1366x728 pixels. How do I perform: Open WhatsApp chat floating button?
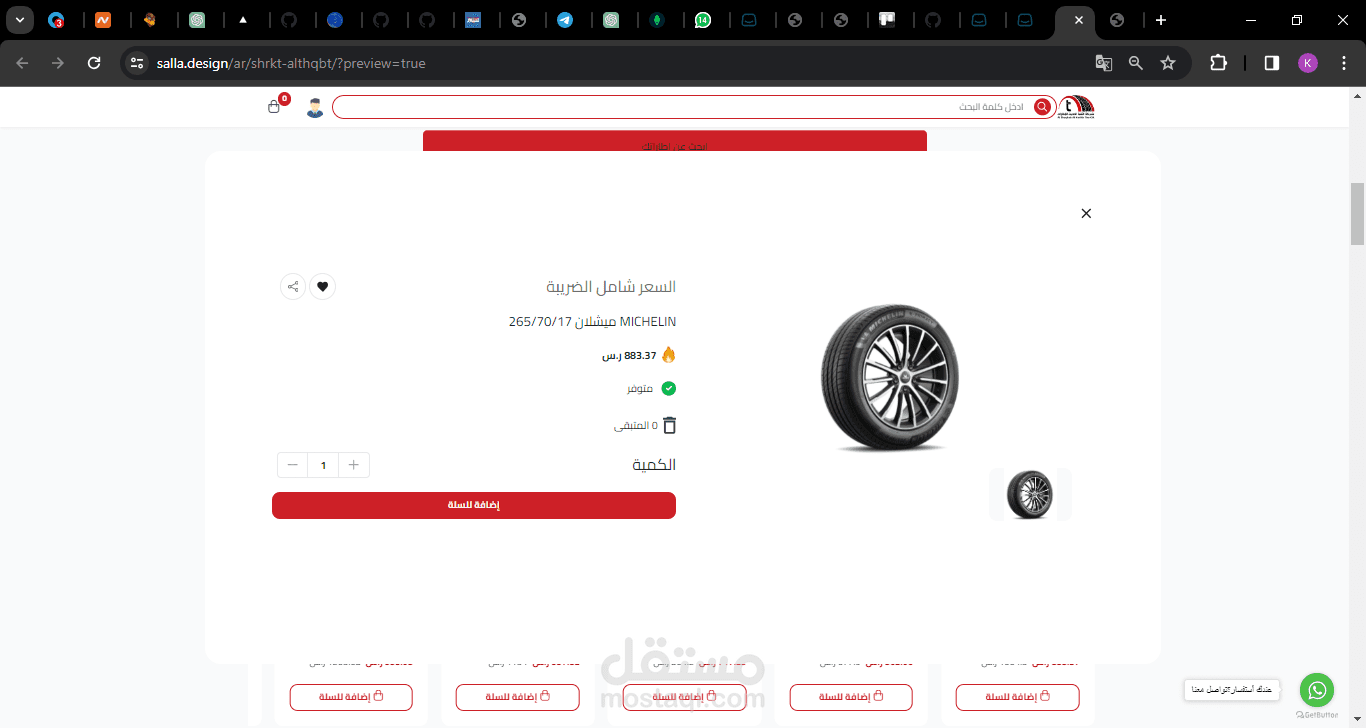coord(1317,690)
